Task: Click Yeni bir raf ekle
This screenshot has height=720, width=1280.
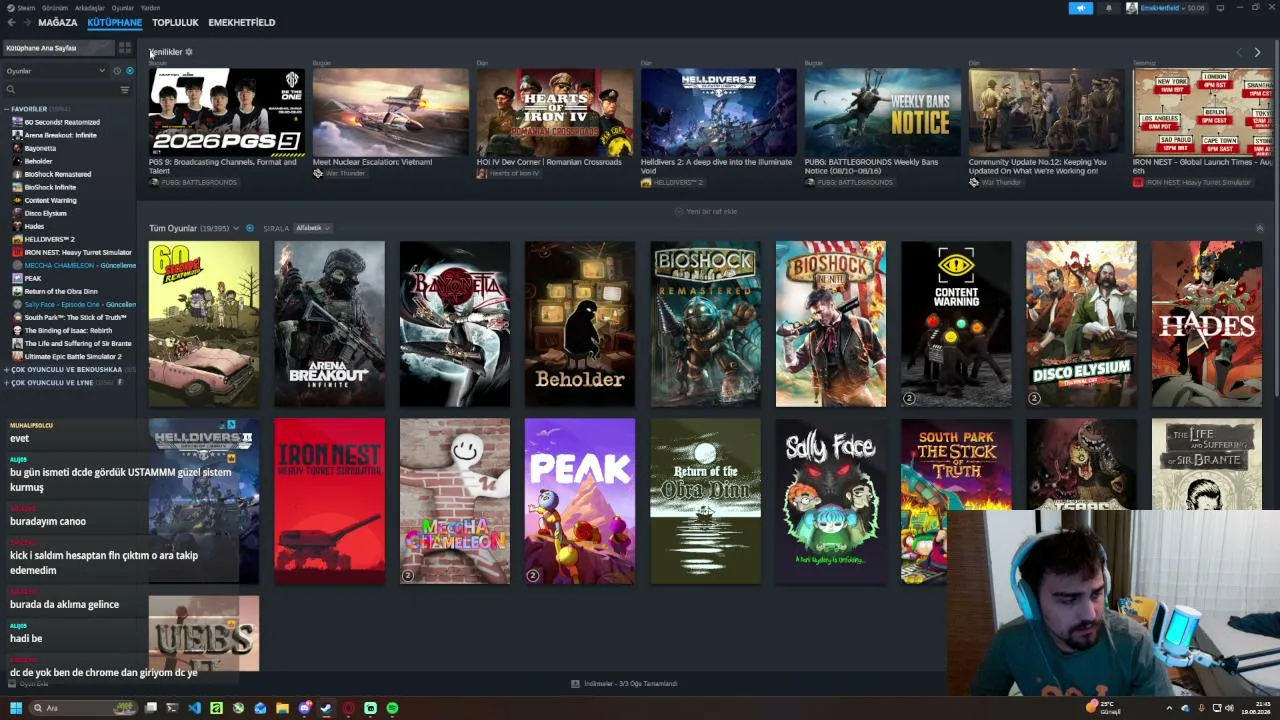Action: pos(706,211)
